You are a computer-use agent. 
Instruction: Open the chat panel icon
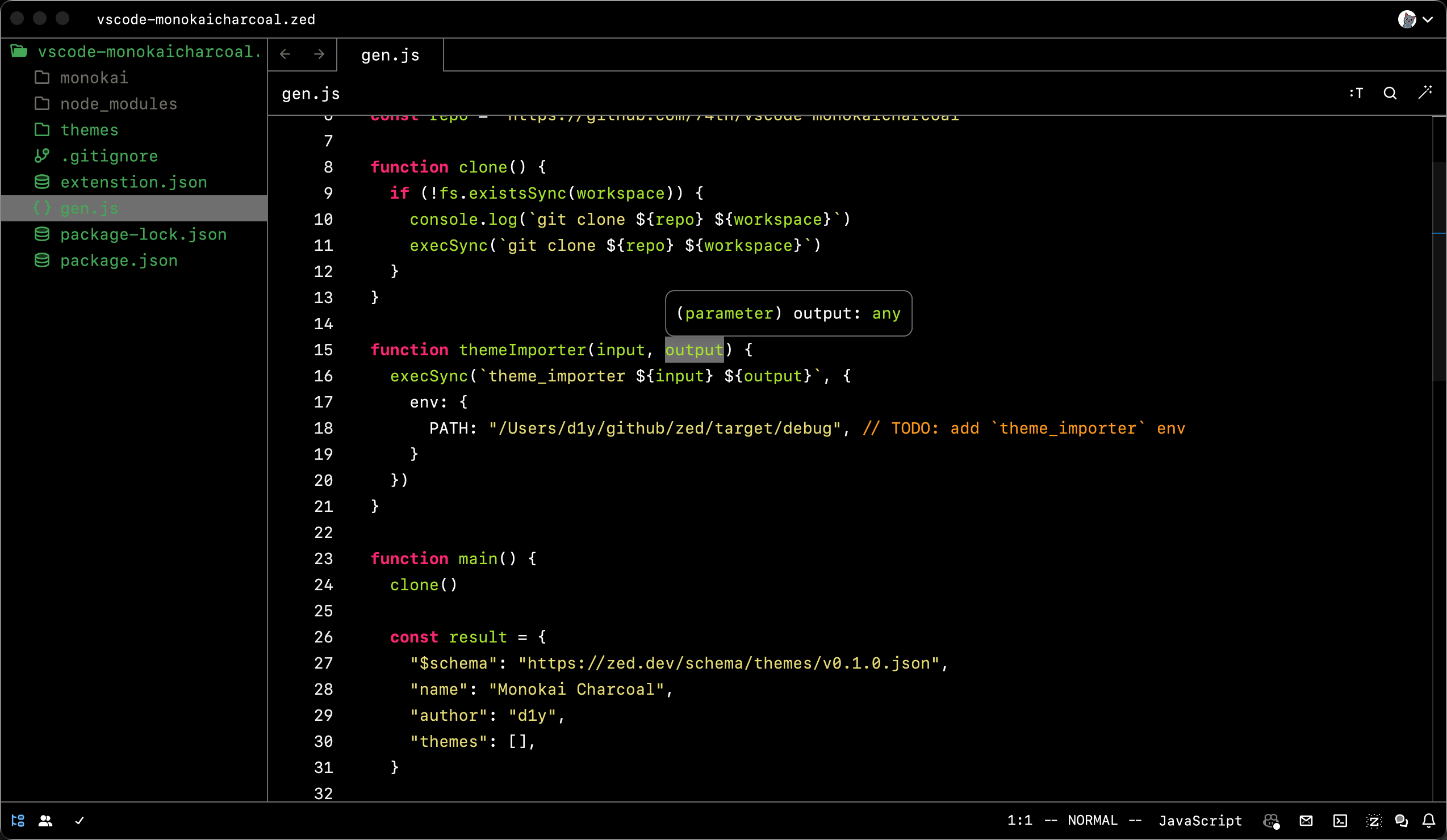[x=1401, y=821]
